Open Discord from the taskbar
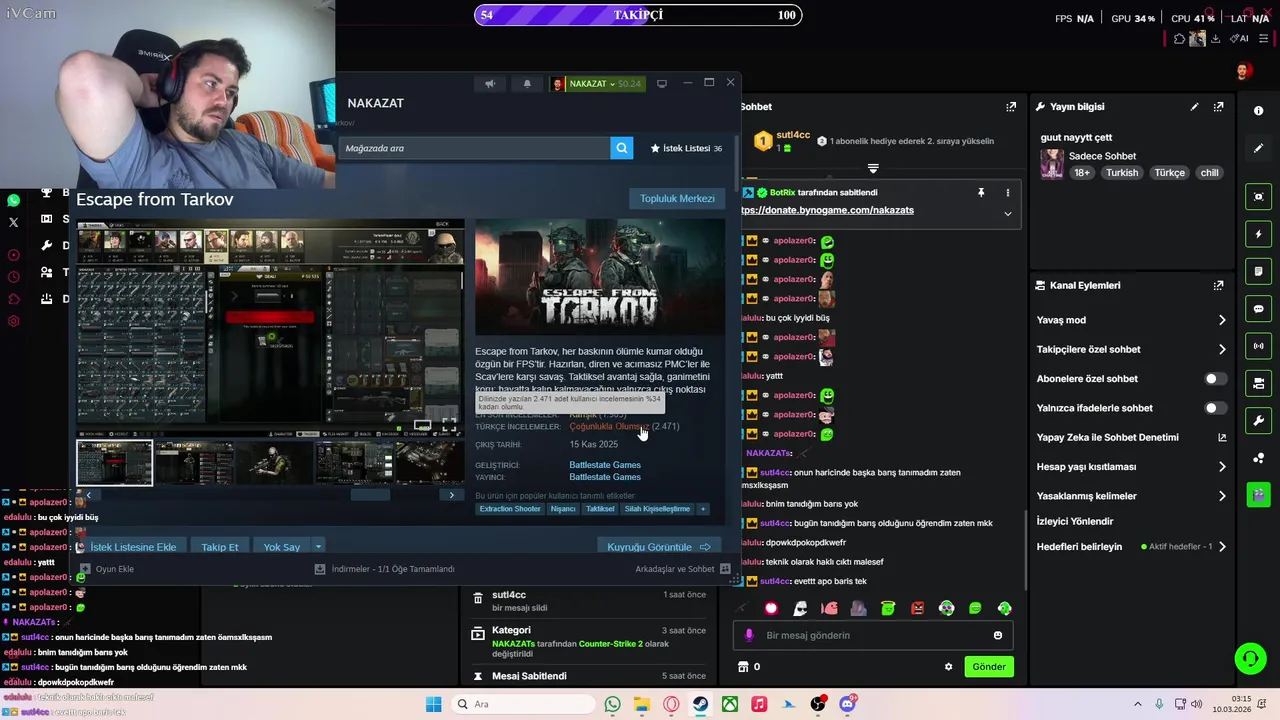The width and height of the screenshot is (1280, 720). coord(848,704)
